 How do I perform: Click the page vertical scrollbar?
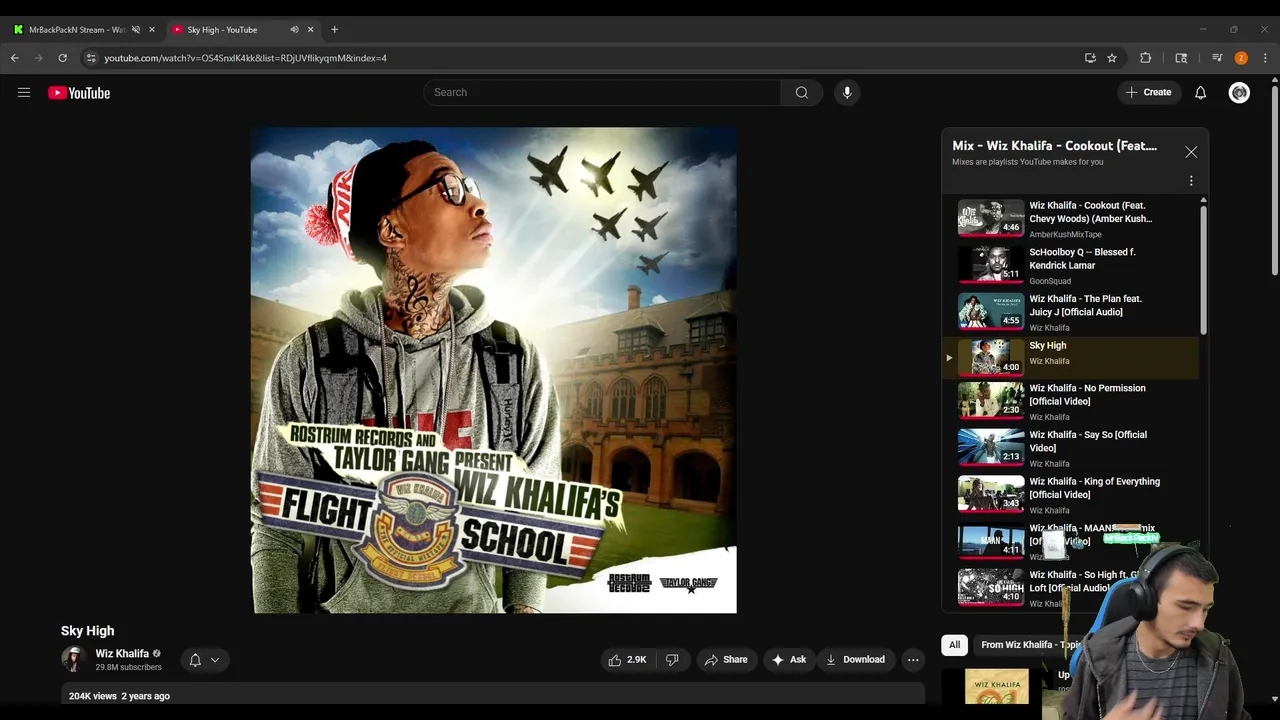(1275, 180)
